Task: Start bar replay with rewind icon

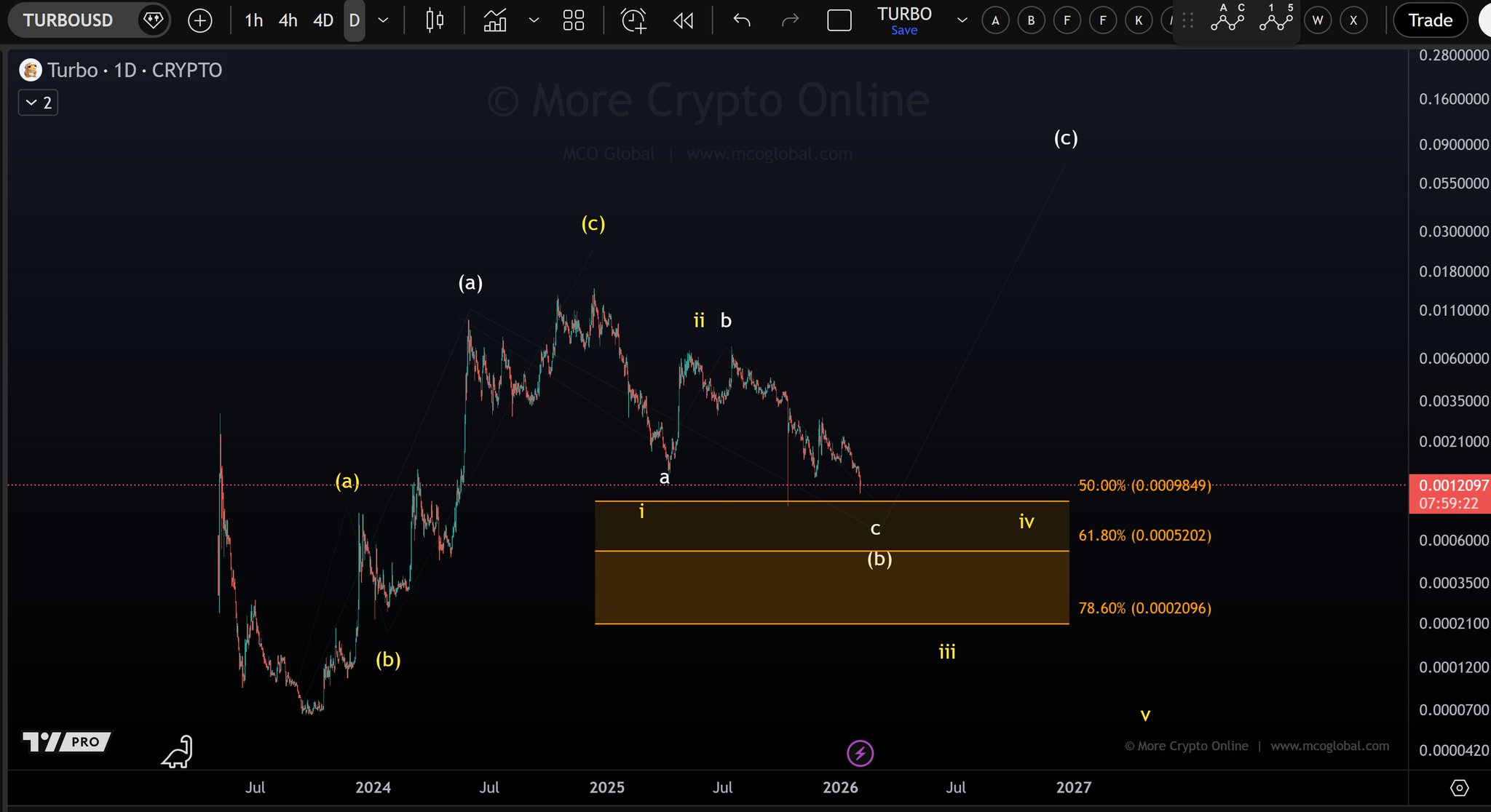Action: (683, 20)
